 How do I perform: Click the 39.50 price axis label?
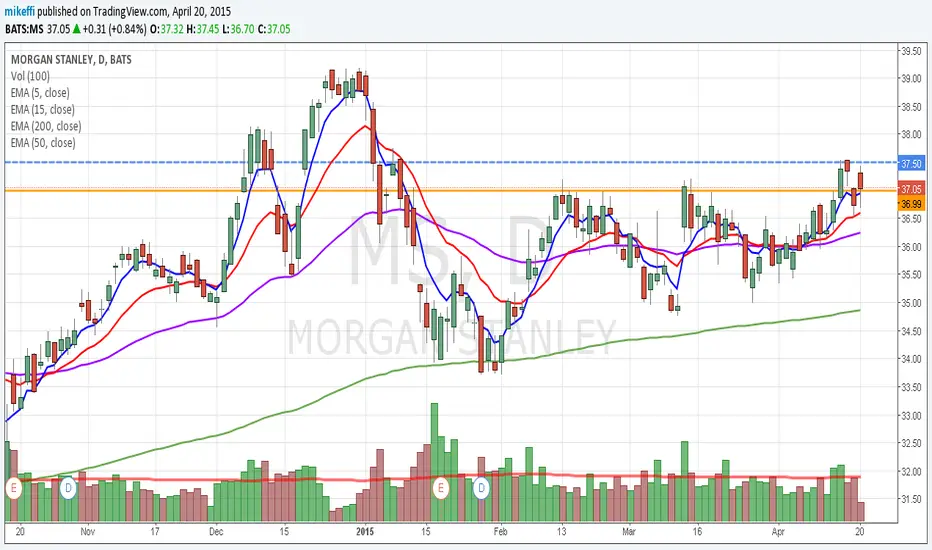click(911, 51)
